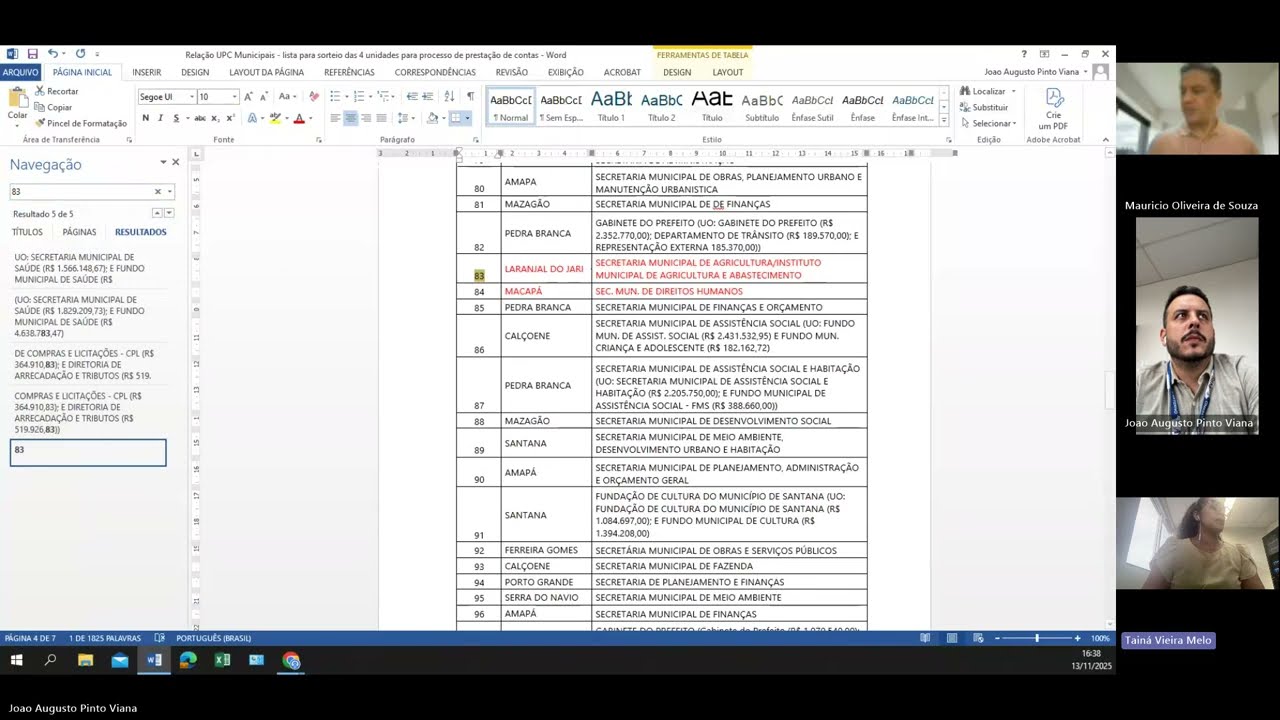This screenshot has width=1280, height=720.
Task: Switch to read mode view in status bar
Action: click(x=925, y=638)
